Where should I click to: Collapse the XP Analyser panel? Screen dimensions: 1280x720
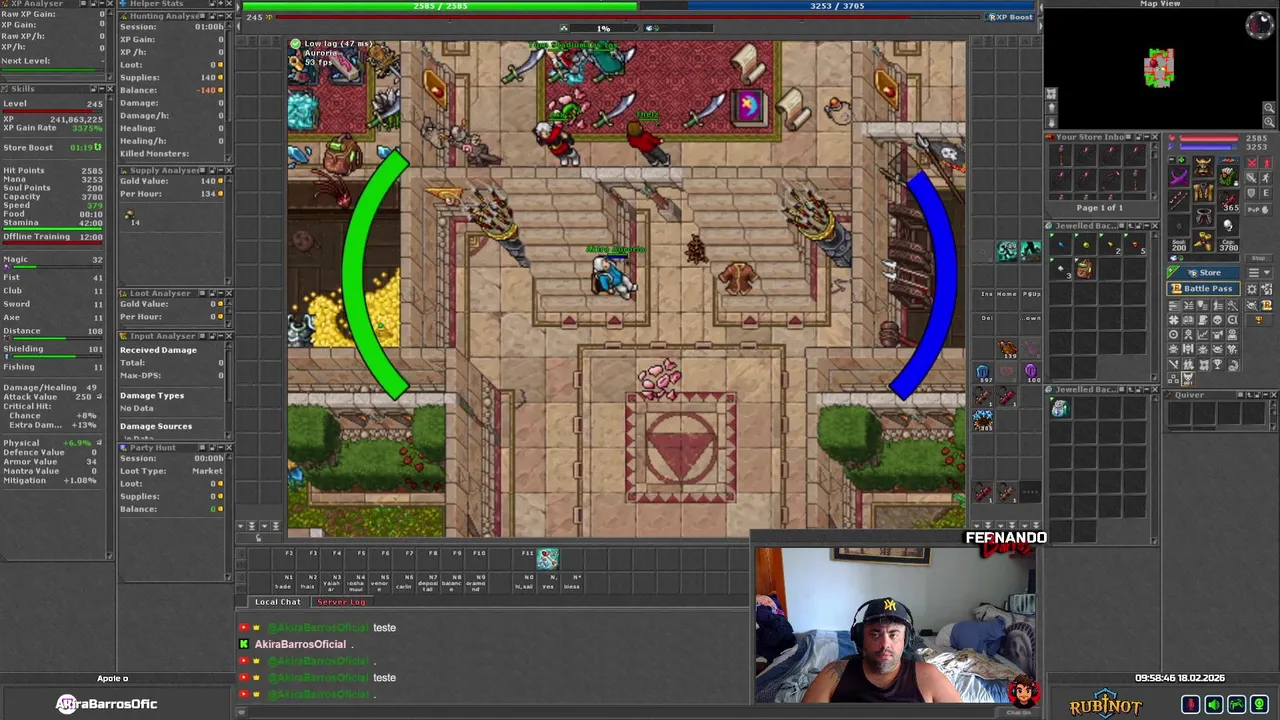click(102, 3)
